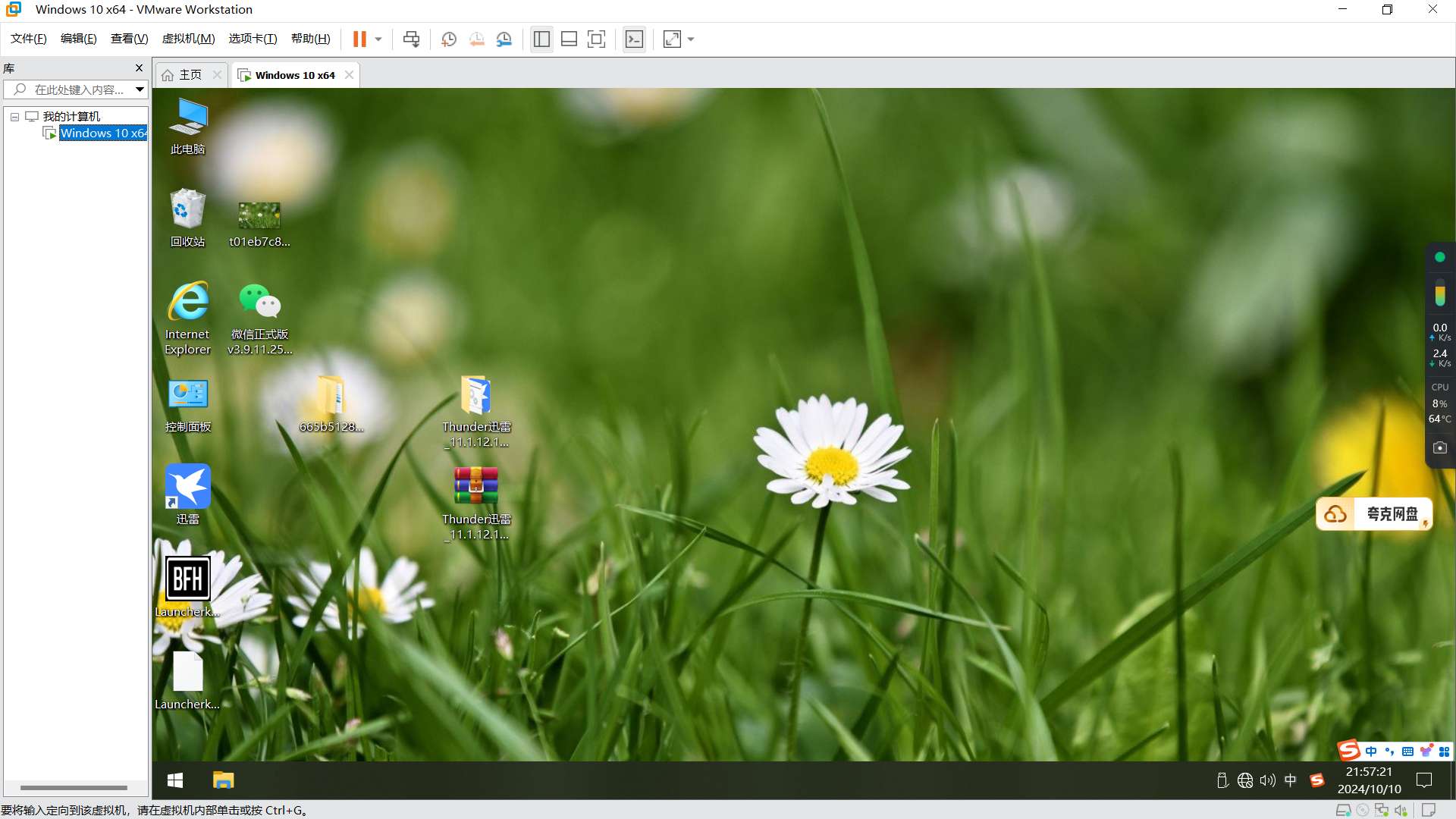Open the 查看(V) menu
Screen dimensions: 1456x819
click(x=130, y=39)
